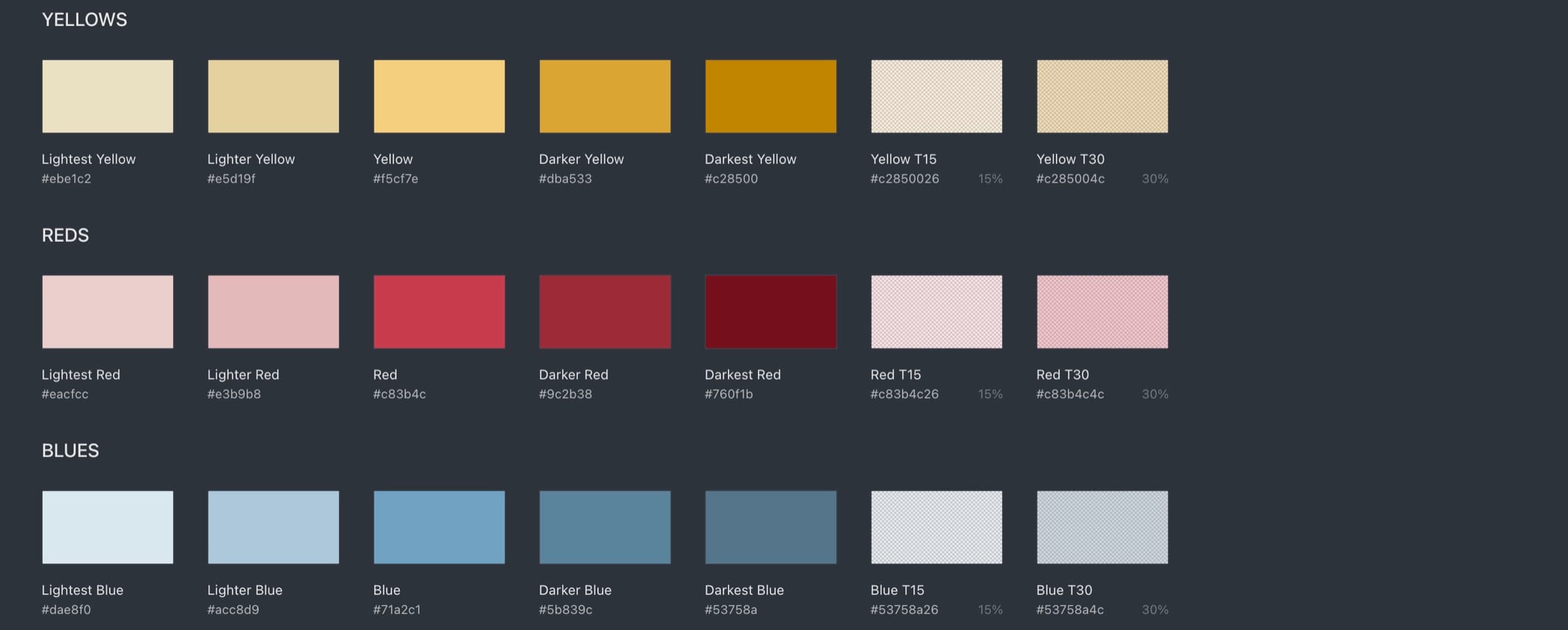The height and width of the screenshot is (630, 1568).
Task: Choose the Darker Blue swatch
Action: coord(605,527)
